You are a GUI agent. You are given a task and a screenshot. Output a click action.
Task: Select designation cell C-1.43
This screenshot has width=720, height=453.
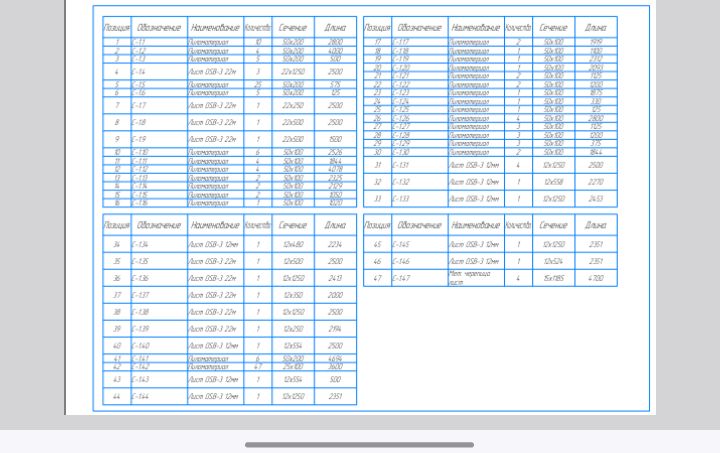coord(159,380)
